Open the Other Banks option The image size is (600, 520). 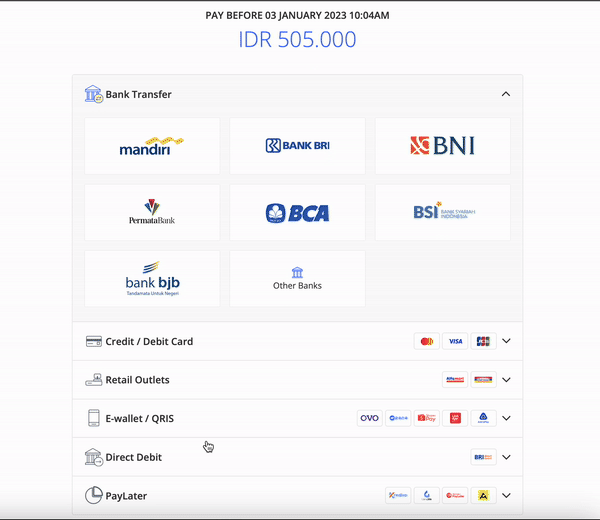click(297, 279)
